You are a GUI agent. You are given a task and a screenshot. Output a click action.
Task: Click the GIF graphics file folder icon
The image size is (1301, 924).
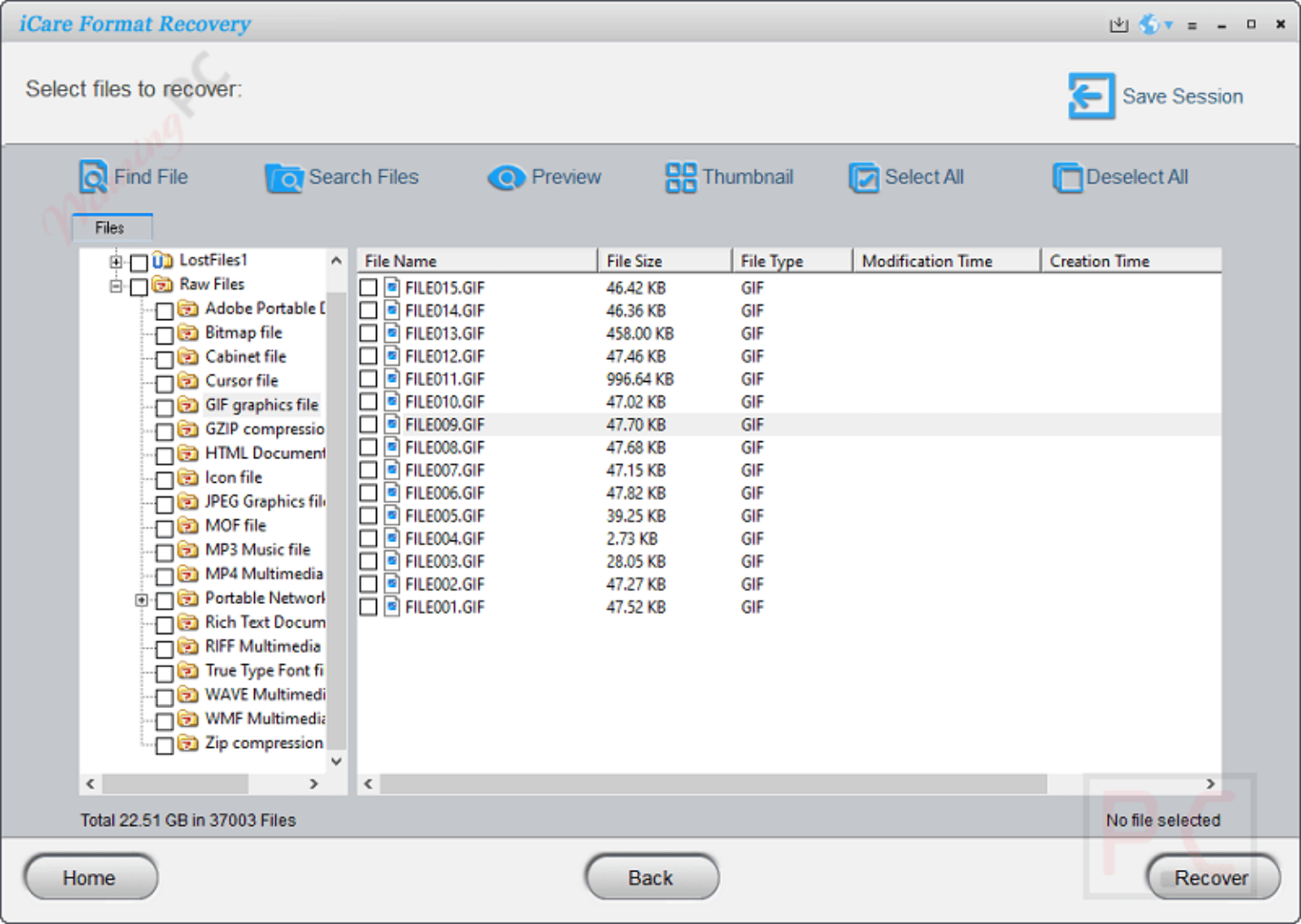point(188,405)
